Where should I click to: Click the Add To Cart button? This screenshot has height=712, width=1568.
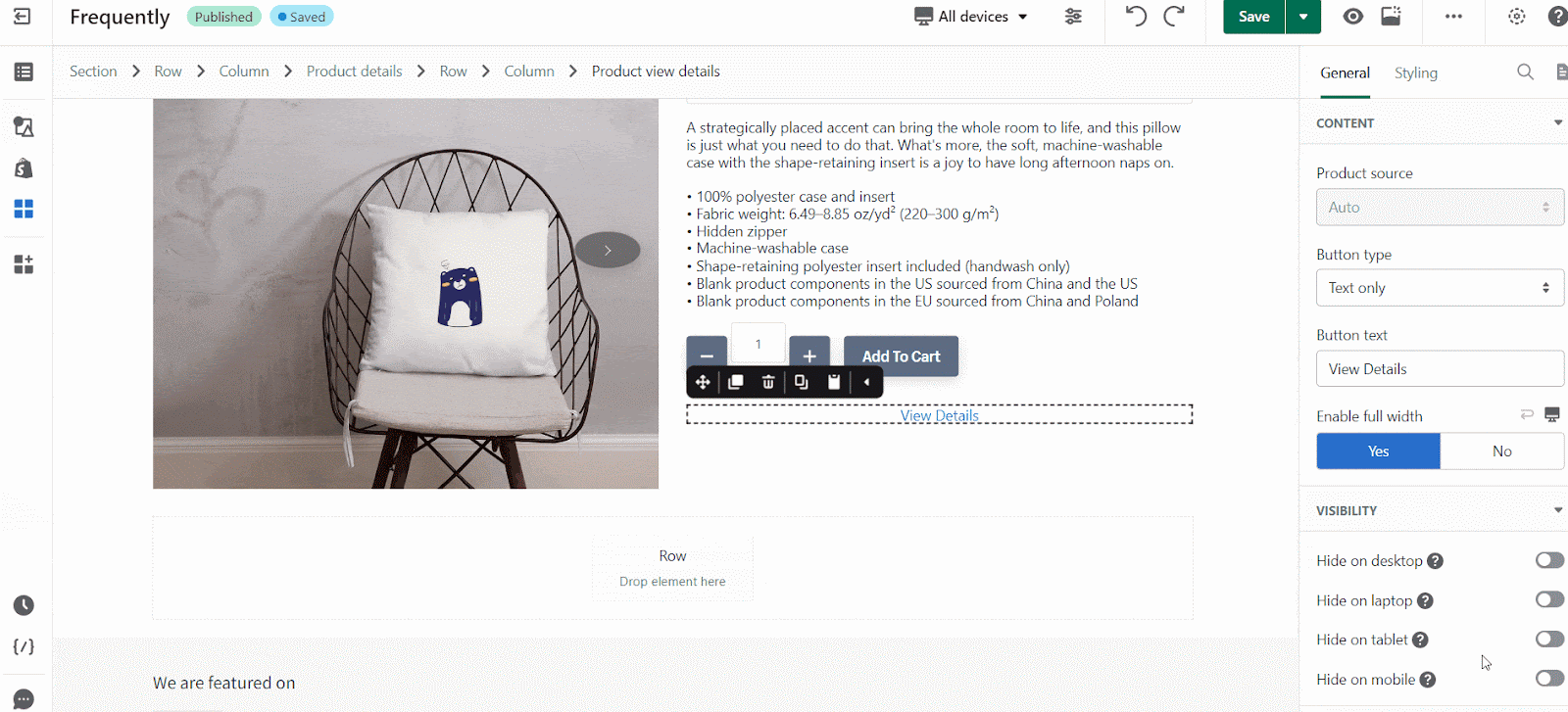pos(901,356)
